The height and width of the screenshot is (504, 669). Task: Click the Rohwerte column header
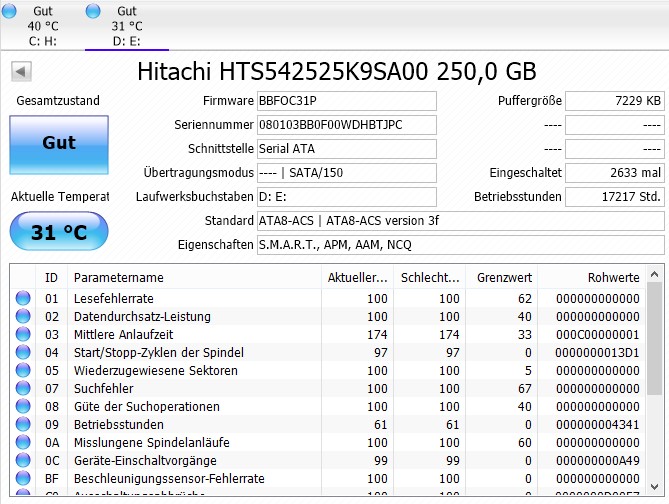tap(591, 277)
